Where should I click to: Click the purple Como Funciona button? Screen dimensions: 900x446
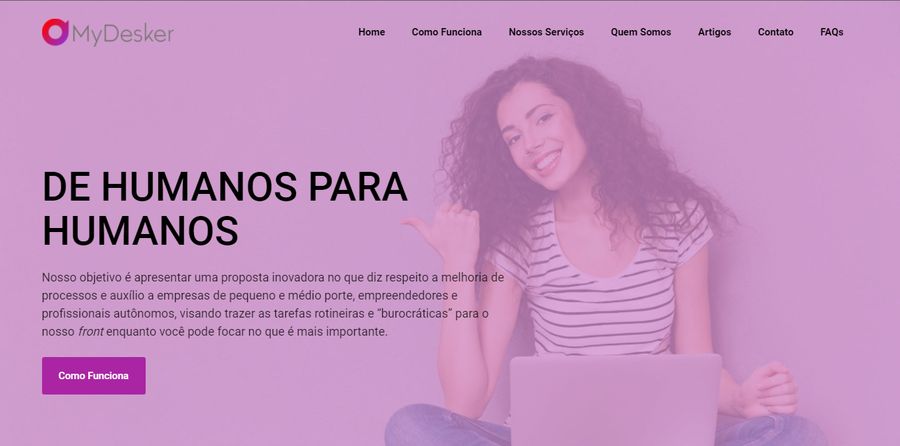point(94,375)
